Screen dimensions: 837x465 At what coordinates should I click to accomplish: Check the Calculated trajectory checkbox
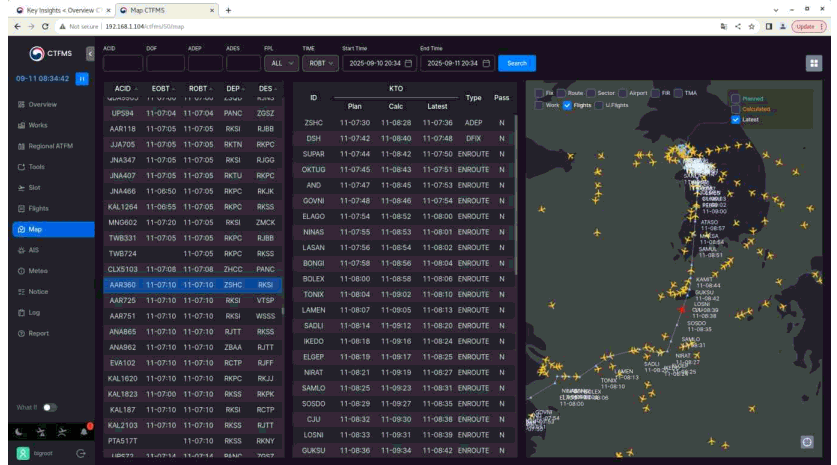point(736,109)
